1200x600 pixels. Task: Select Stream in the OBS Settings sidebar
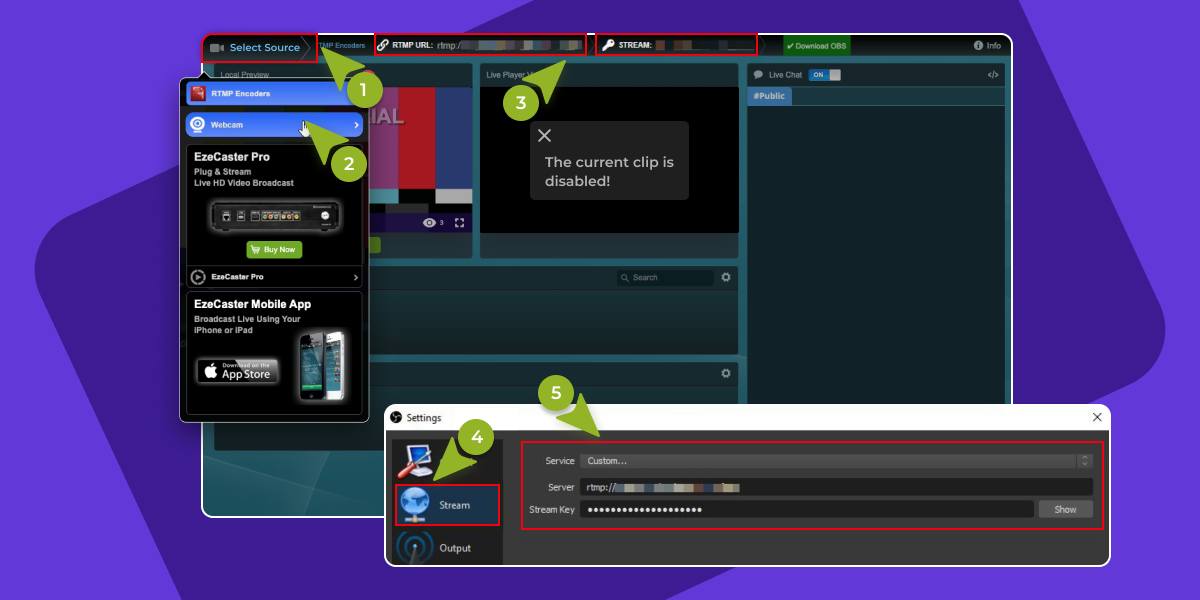coord(446,505)
